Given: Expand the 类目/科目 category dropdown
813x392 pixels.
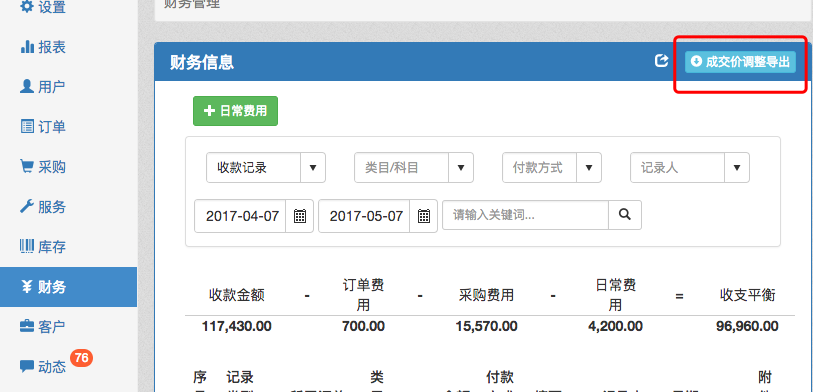Looking at the screenshot, I should tap(460, 167).
